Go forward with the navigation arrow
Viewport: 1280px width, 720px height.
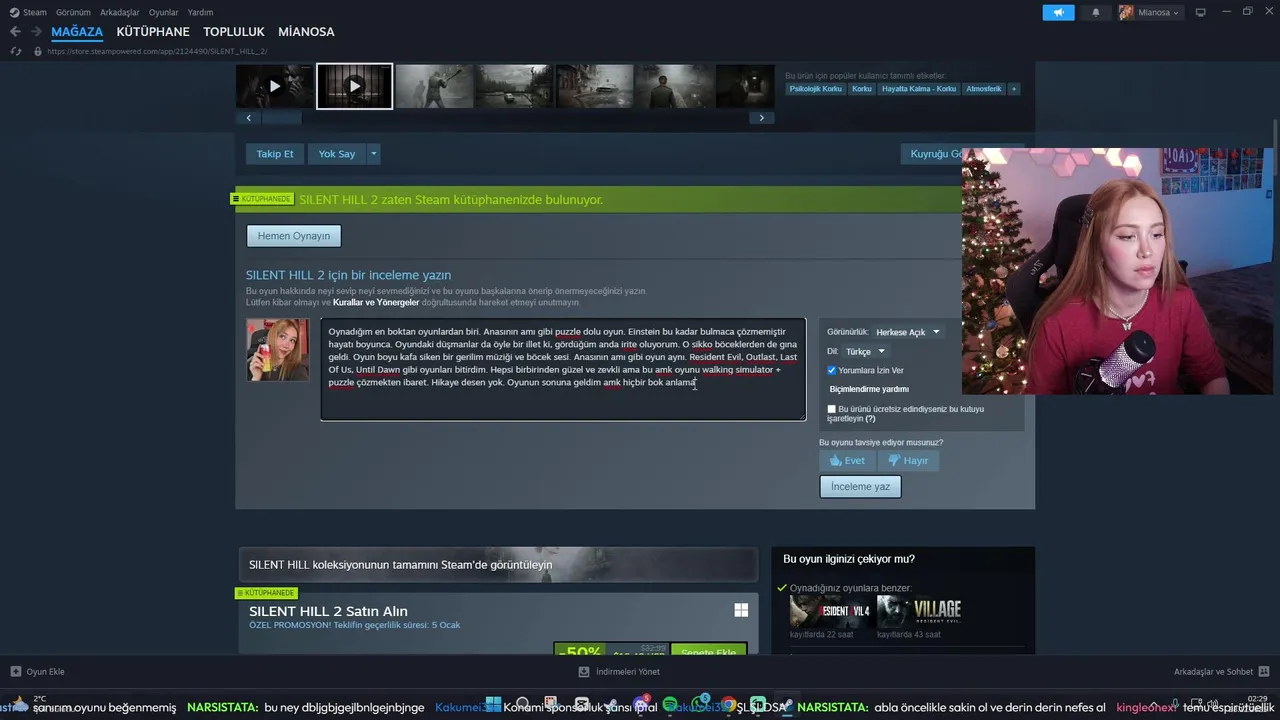(x=37, y=32)
